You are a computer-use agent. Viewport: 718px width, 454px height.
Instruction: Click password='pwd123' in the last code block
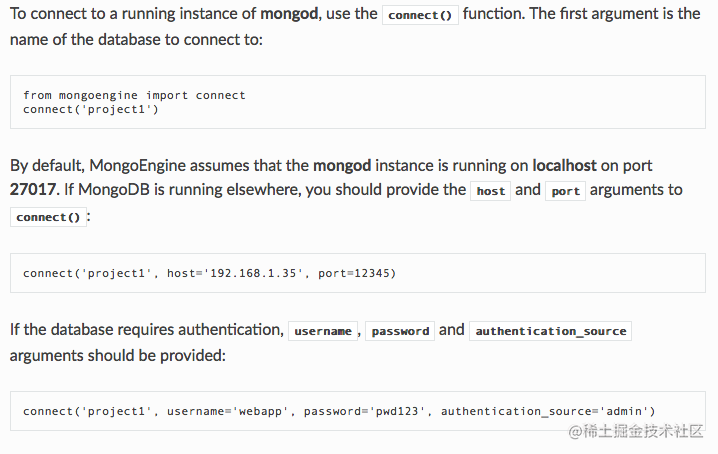[x=364, y=410]
